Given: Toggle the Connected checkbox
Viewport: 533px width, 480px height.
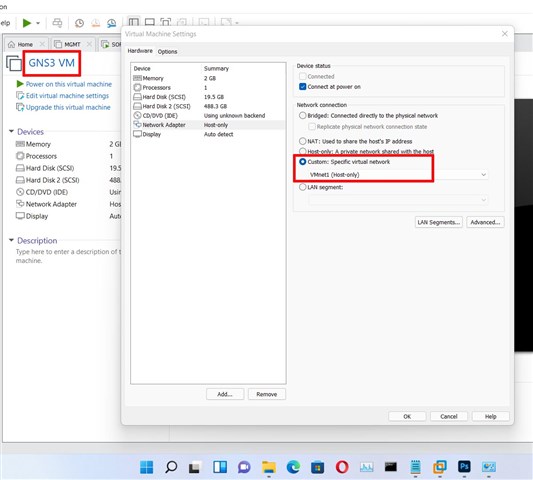Looking at the screenshot, I should (303, 76).
